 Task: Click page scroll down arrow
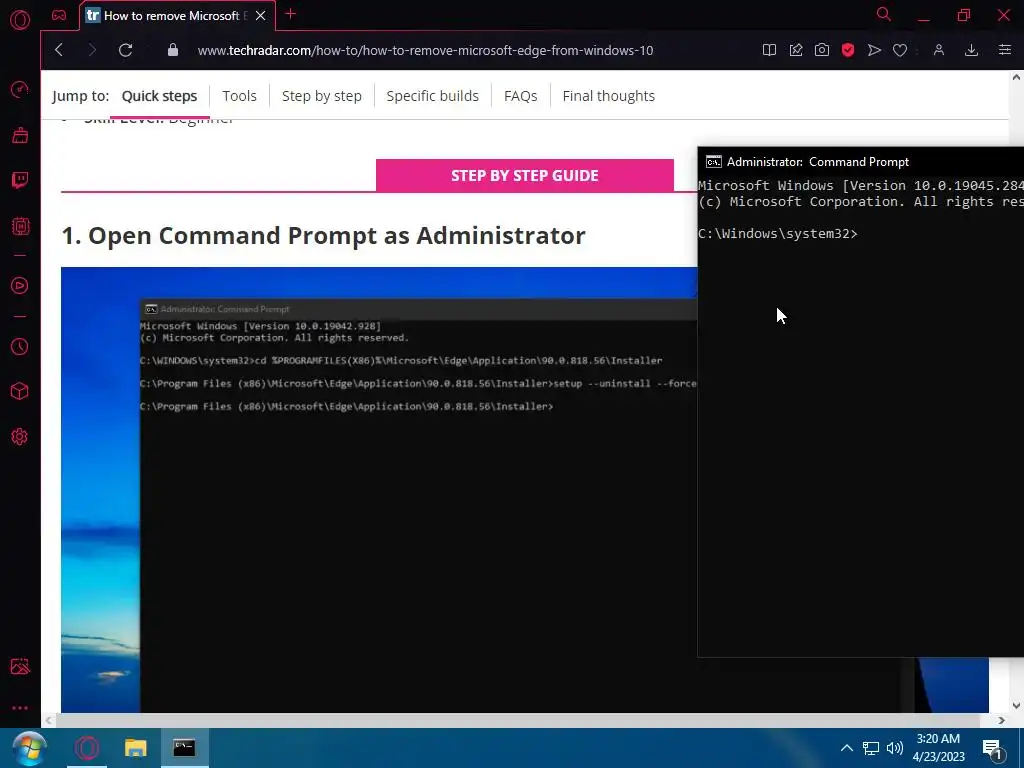click(1016, 705)
